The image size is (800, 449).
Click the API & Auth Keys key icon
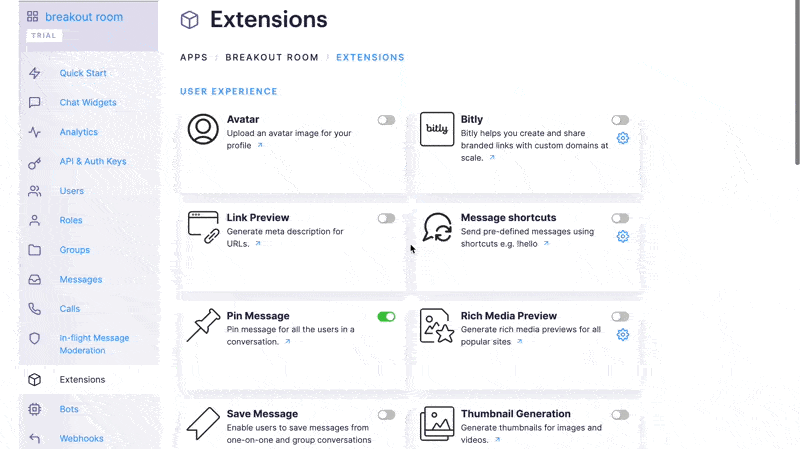coord(35,163)
